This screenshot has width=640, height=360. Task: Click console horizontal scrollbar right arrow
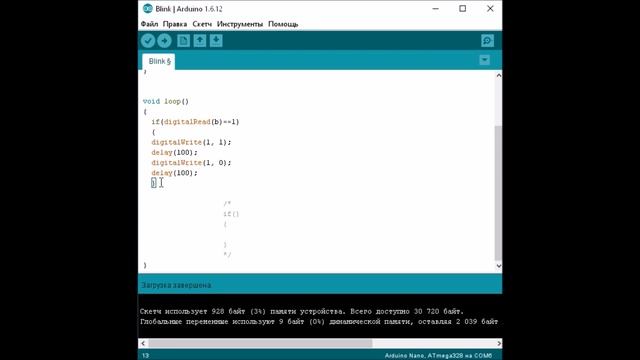click(499, 343)
